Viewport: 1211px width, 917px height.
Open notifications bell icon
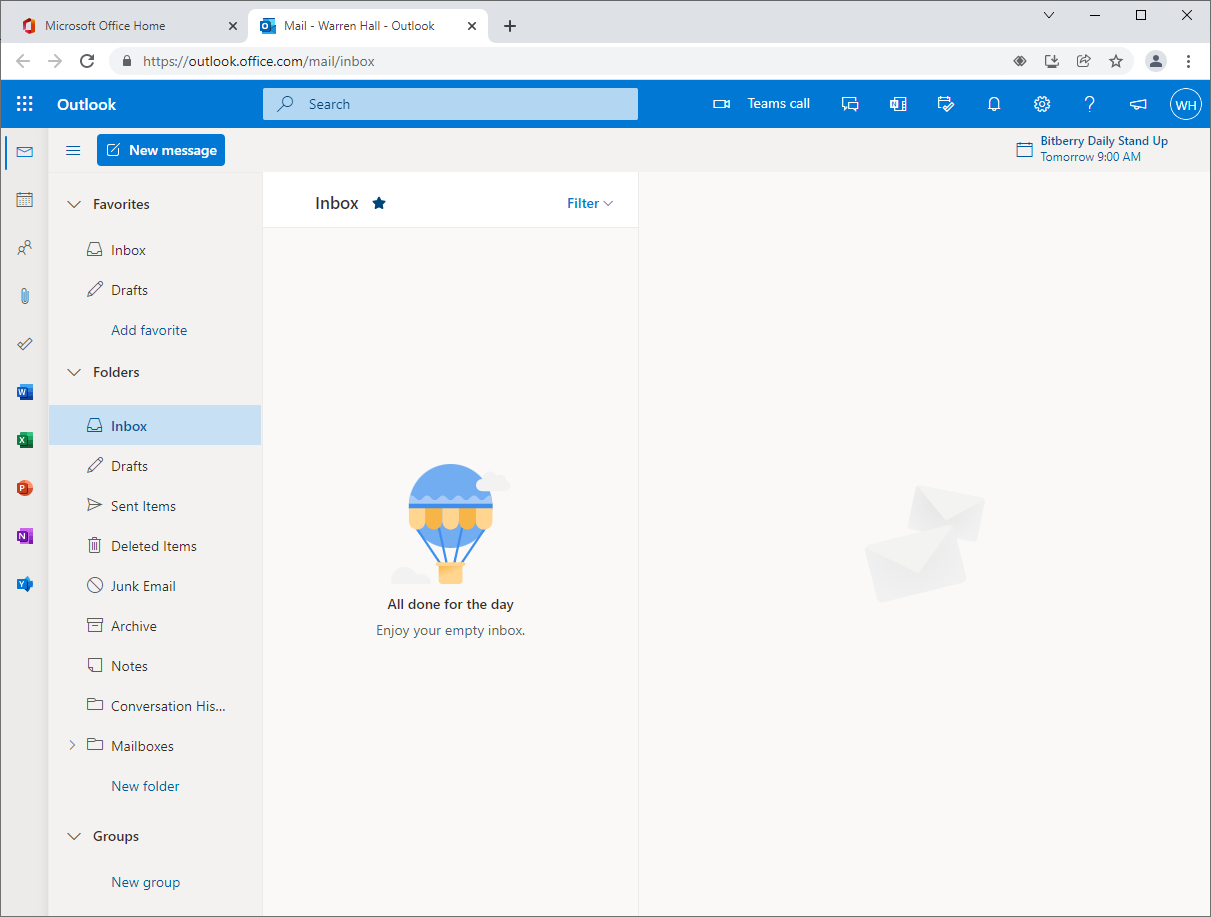[x=994, y=104]
